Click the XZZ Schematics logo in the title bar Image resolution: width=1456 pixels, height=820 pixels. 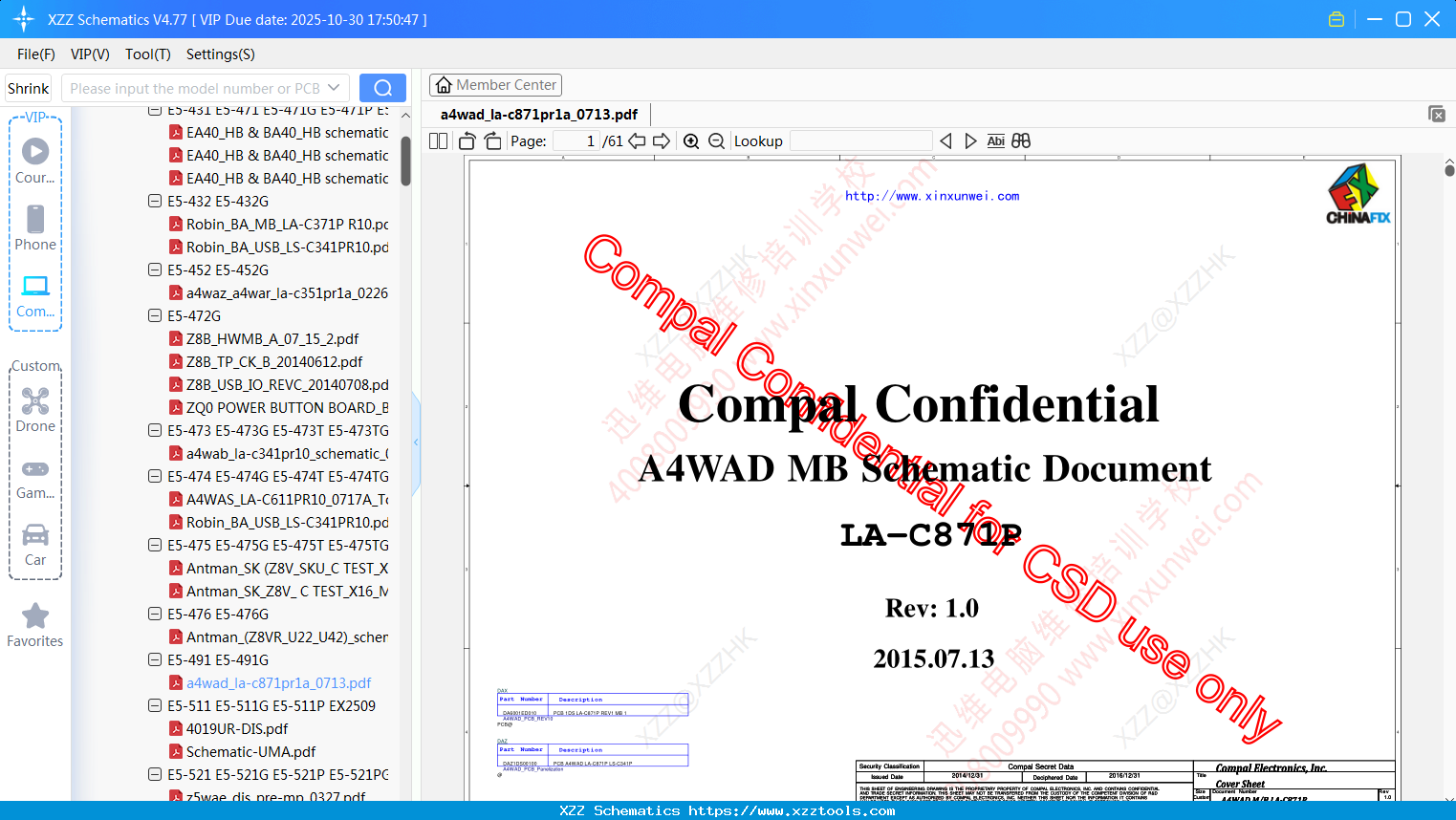pos(23,19)
